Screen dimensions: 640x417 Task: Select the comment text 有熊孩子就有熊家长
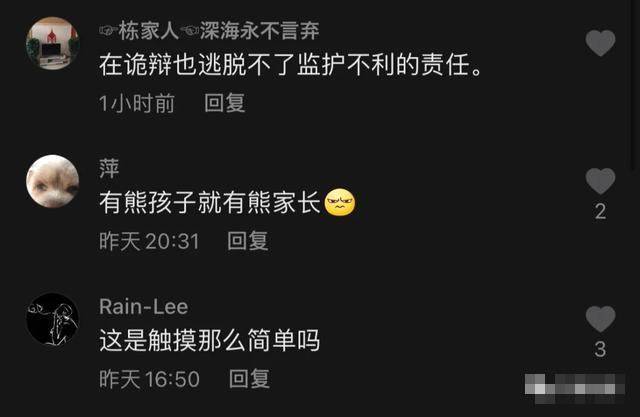pos(210,202)
